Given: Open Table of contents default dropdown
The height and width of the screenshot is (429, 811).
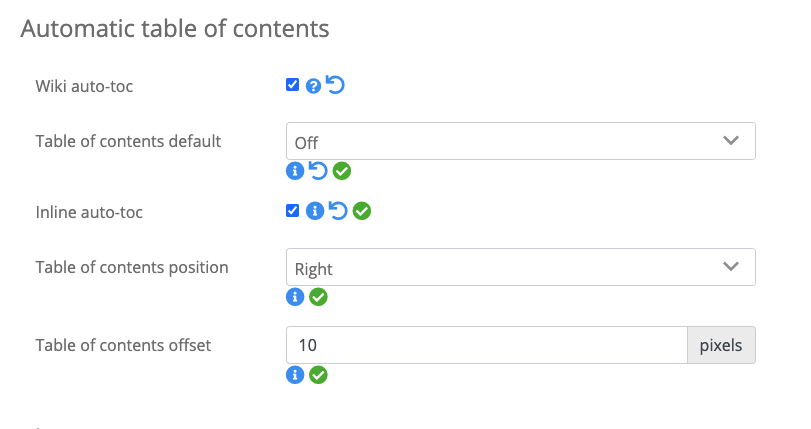Looking at the screenshot, I should 521,141.
